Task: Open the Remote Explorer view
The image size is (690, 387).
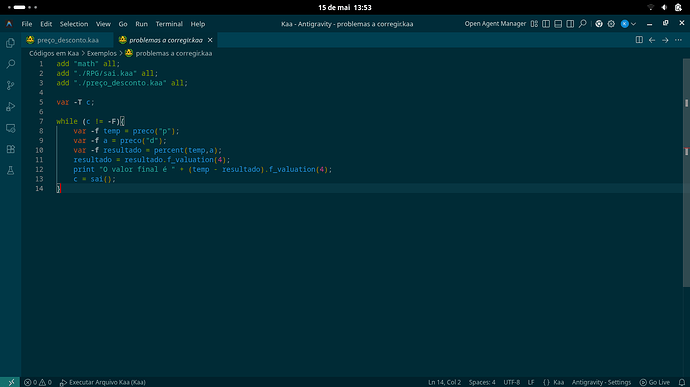Action: pos(11,128)
